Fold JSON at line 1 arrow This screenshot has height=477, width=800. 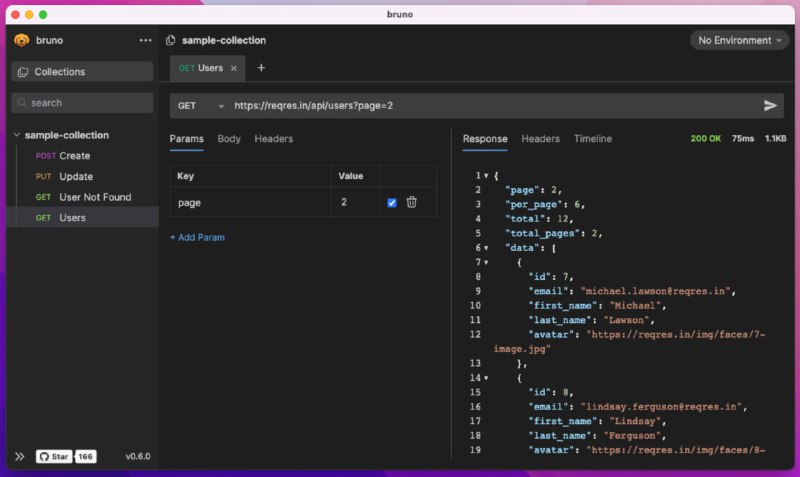486,175
